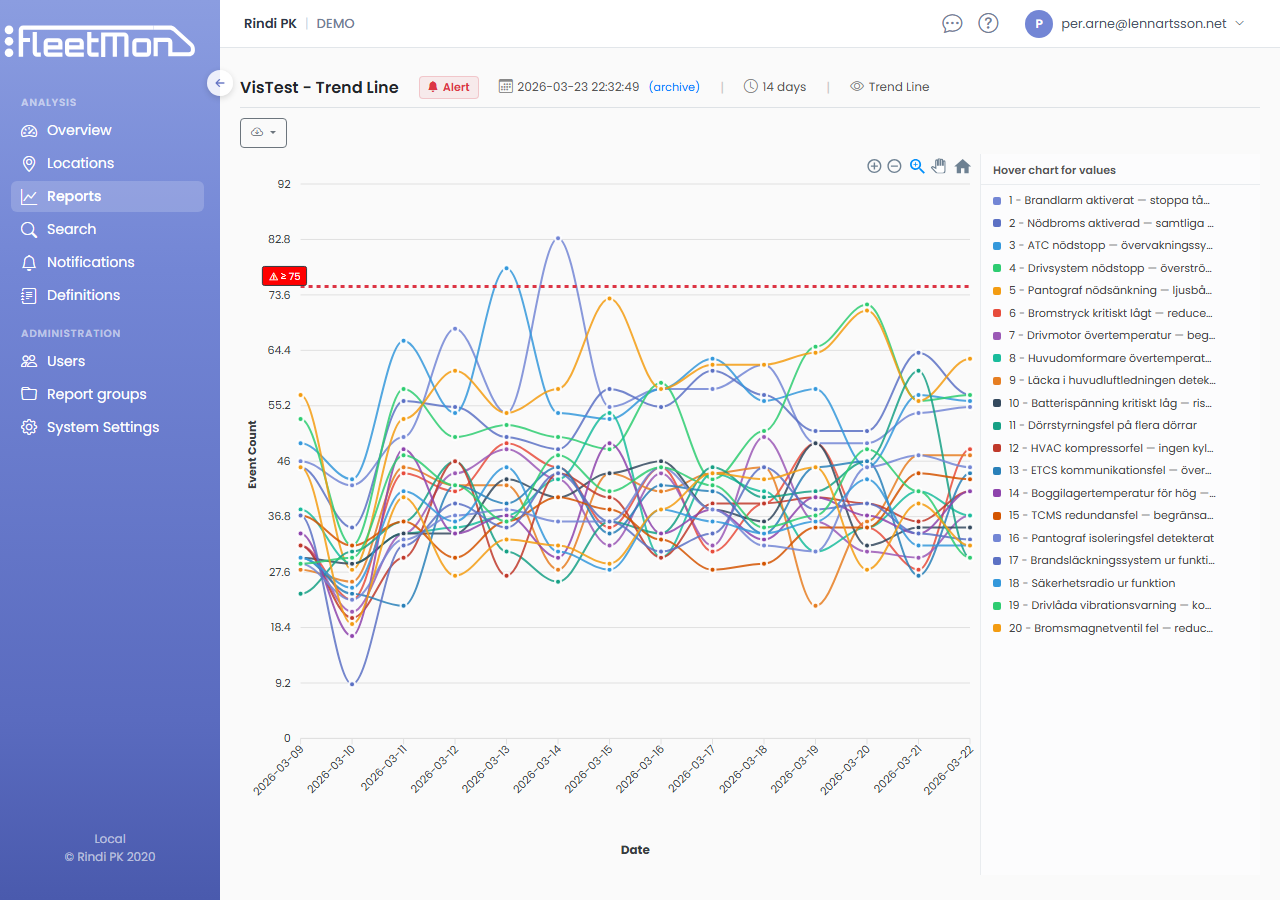Open the cloud download export dropdown

263,132
